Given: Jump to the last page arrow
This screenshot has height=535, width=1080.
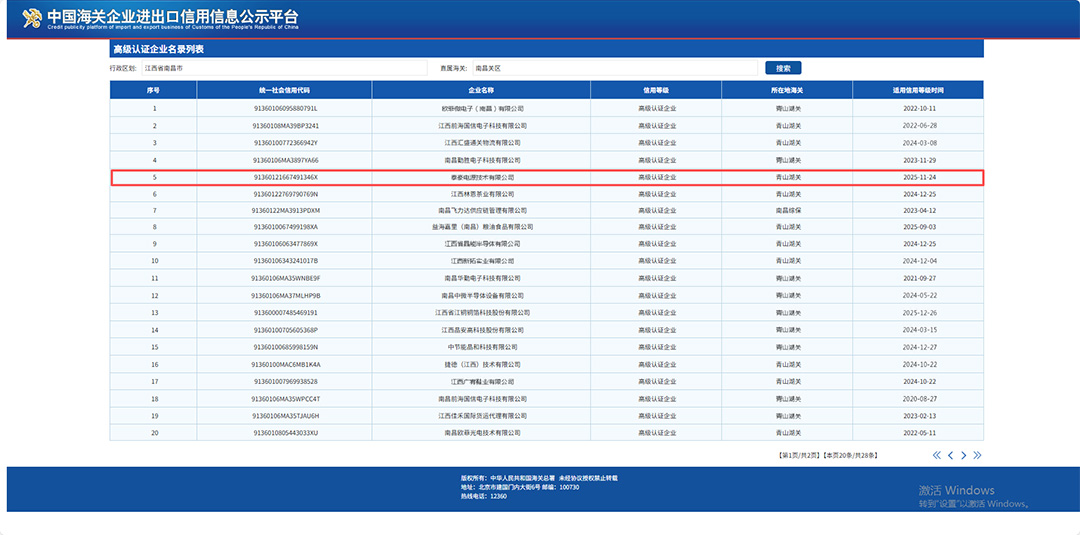Looking at the screenshot, I should [x=977, y=455].
